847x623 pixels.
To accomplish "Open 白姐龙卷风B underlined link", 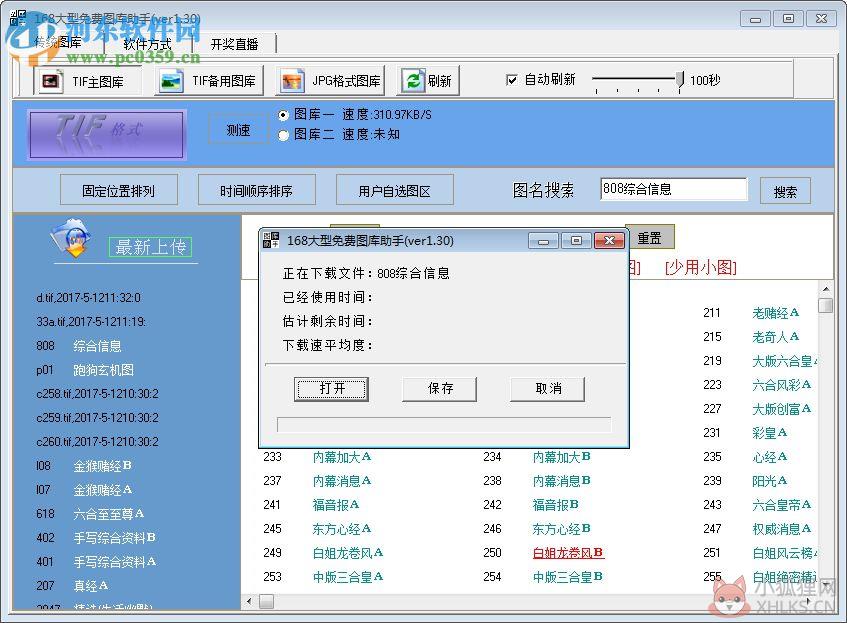I will tap(568, 553).
